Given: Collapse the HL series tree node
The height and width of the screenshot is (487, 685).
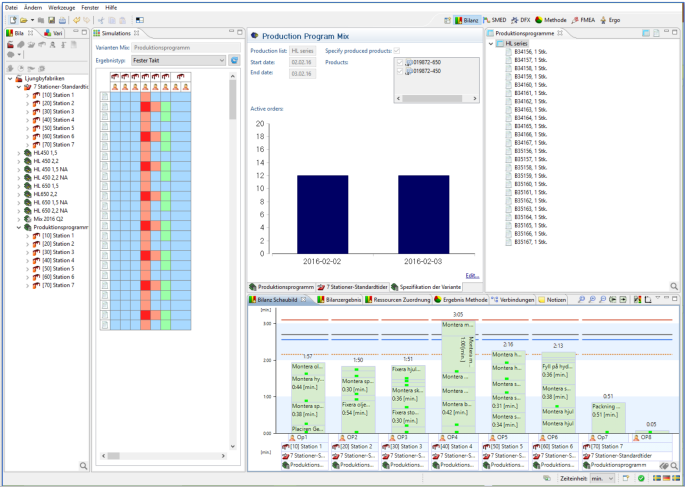Looking at the screenshot, I should (x=491, y=45).
